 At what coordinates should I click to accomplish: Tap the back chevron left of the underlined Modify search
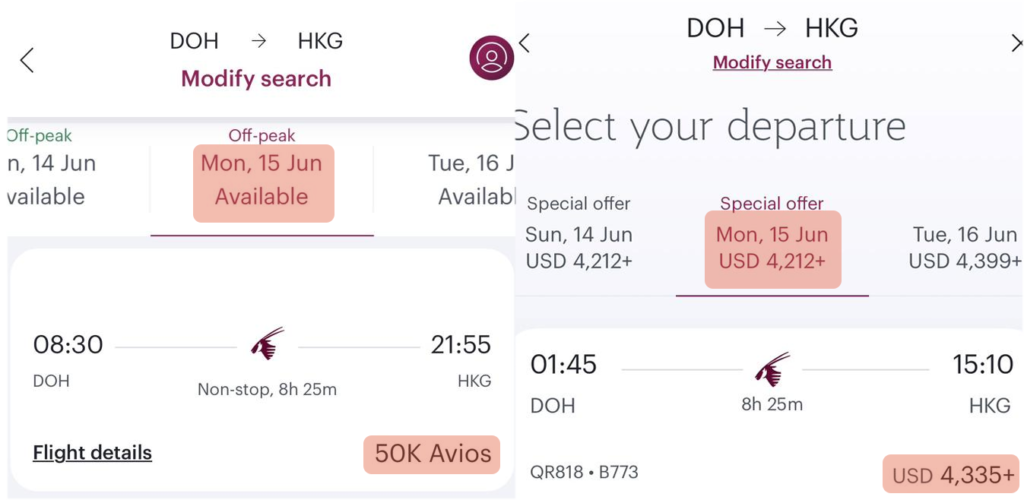[524, 43]
